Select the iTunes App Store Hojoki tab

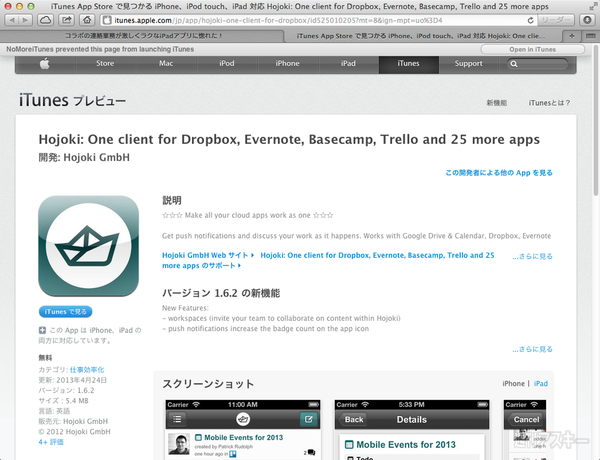pyautogui.click(x=423, y=36)
